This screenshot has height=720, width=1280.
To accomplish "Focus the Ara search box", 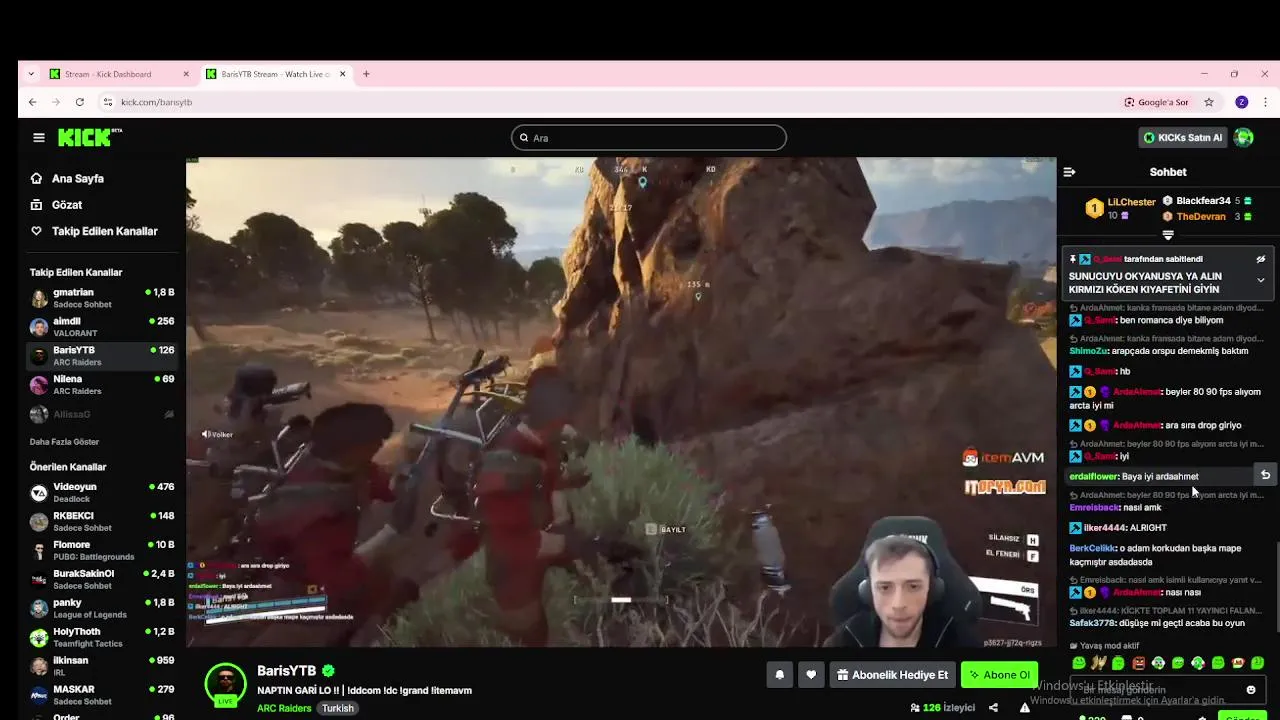I will pos(648,138).
